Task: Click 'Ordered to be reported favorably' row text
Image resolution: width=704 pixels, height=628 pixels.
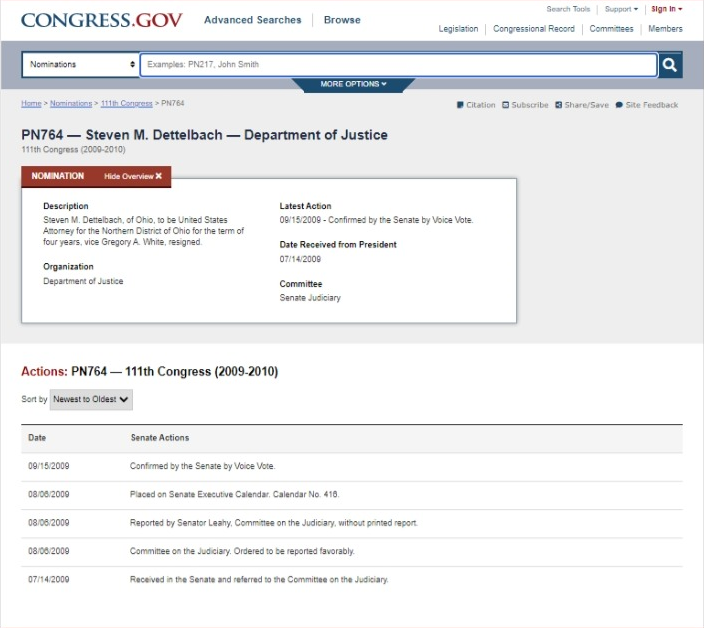Action: [x=242, y=551]
